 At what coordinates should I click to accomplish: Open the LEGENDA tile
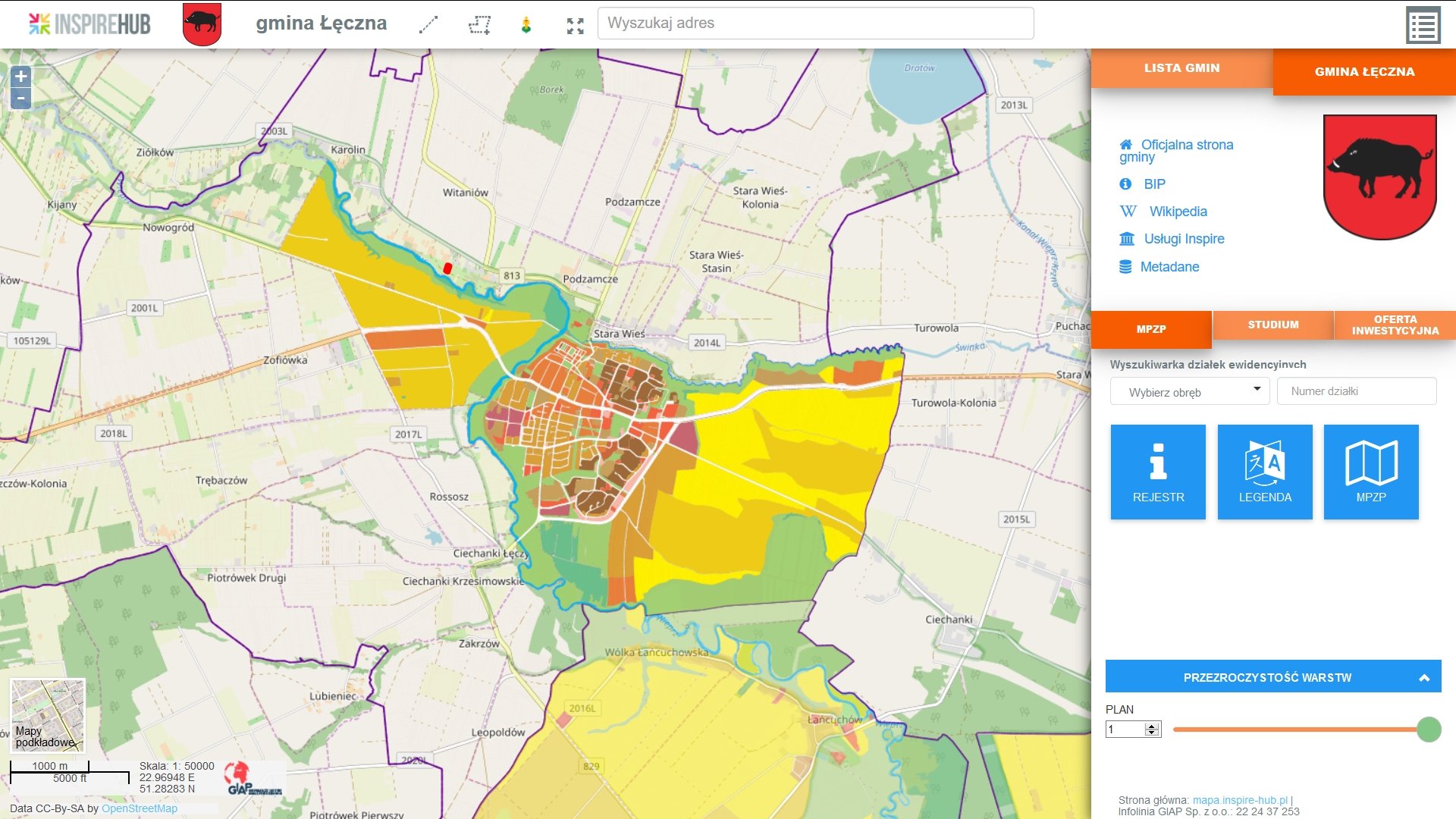1264,472
